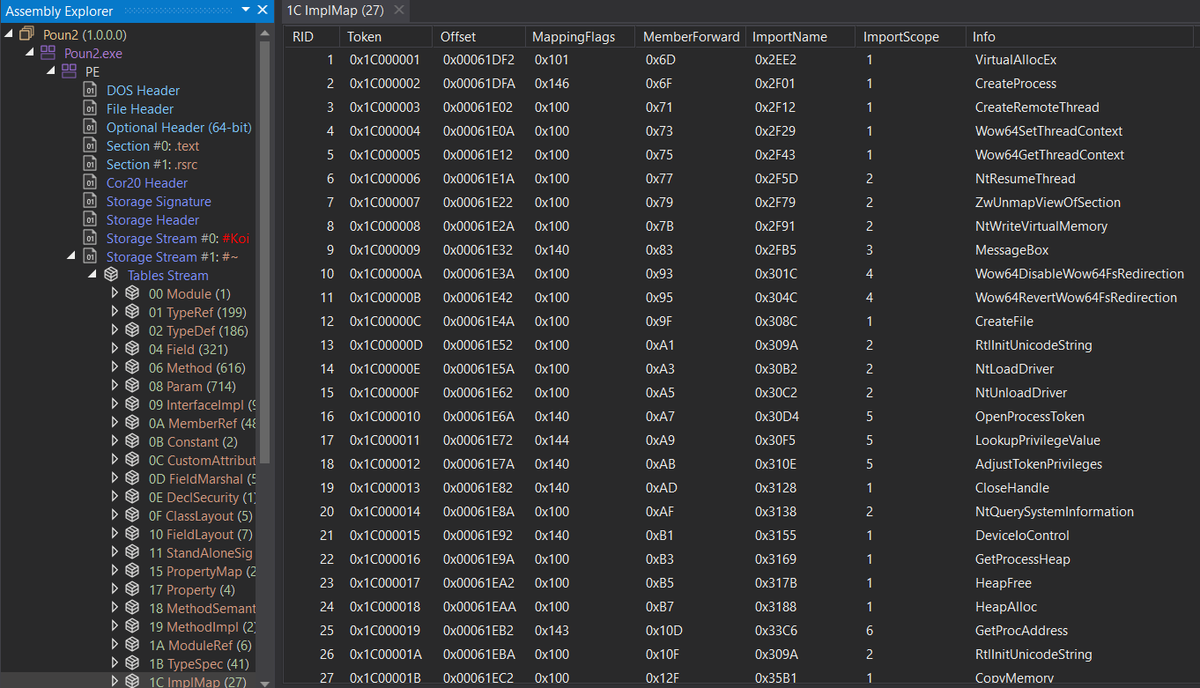1200x688 pixels.
Task: Click the Poun2 assembly icon
Action: (x=27, y=35)
